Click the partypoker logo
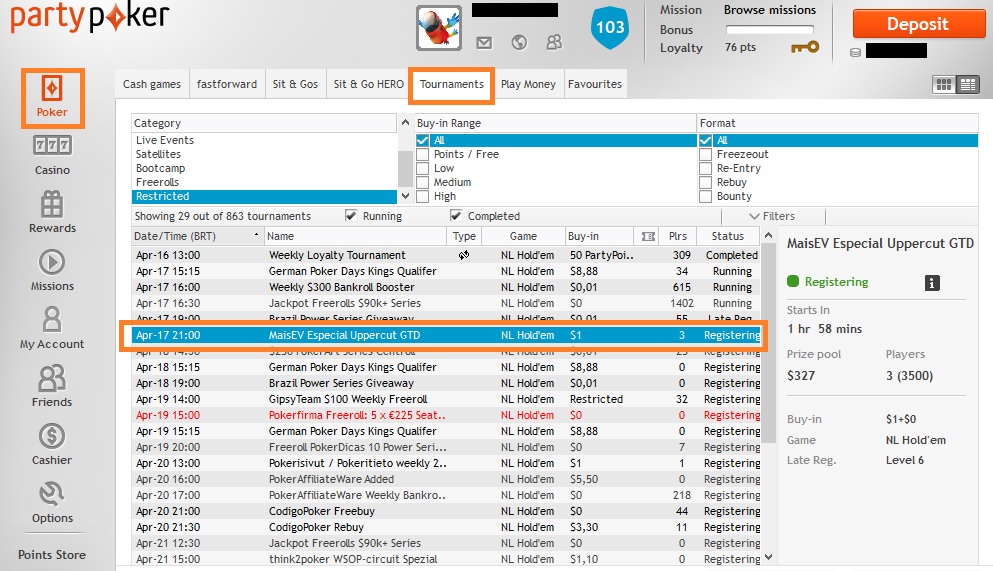This screenshot has height=571, width=993. coord(90,17)
